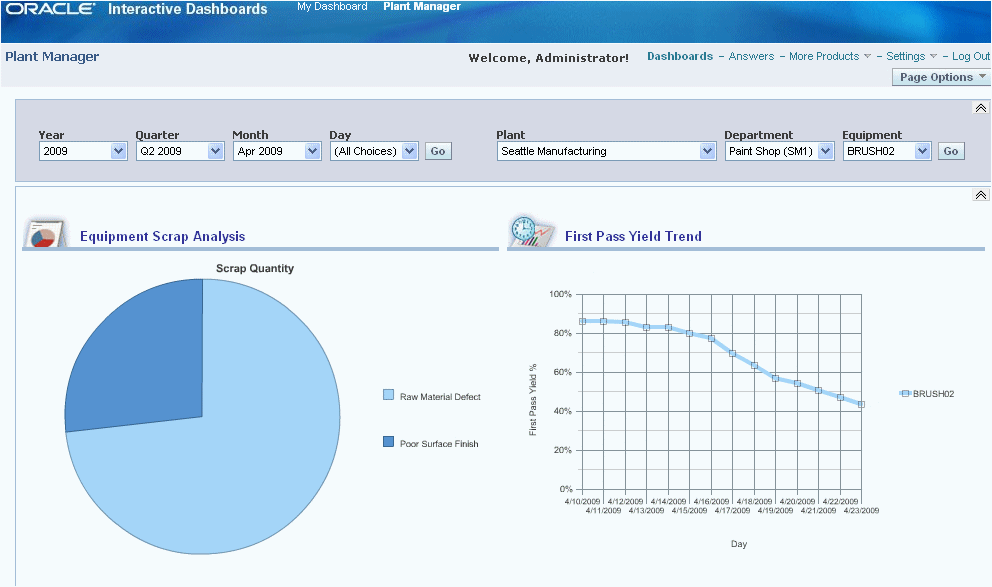The image size is (992, 587).
Task: Click the Poor Surface Finish legend label
Action: click(x=439, y=444)
